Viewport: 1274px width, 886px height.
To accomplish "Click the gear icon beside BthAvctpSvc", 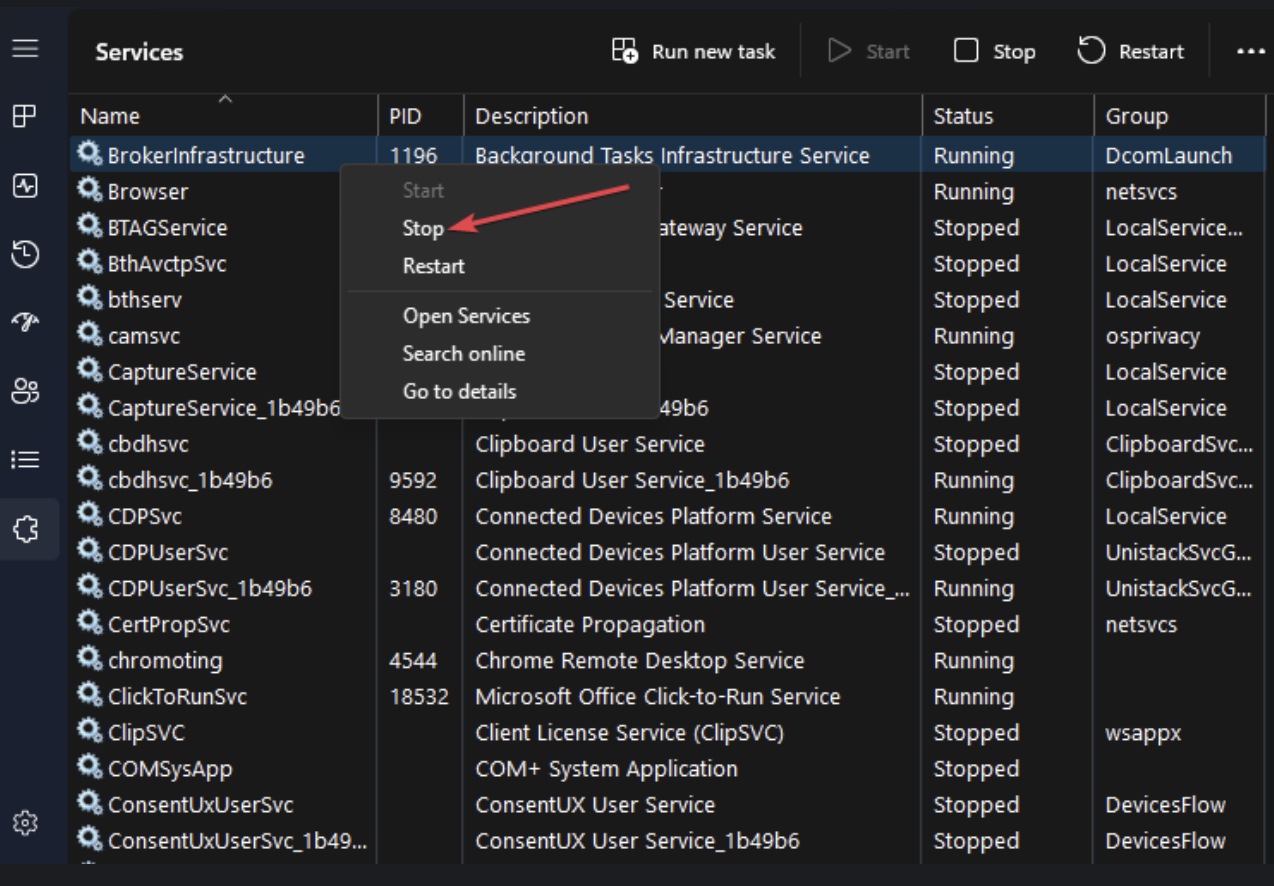I will [x=90, y=262].
